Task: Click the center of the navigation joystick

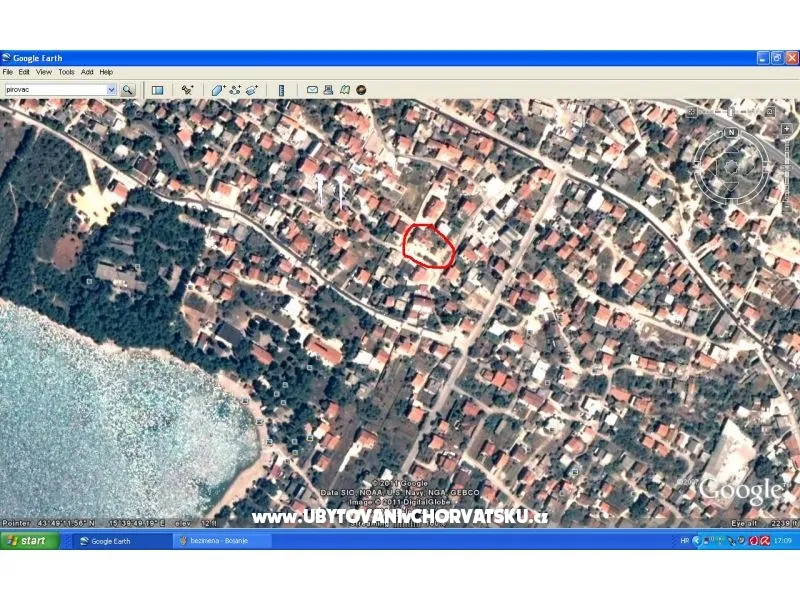Action: click(731, 166)
